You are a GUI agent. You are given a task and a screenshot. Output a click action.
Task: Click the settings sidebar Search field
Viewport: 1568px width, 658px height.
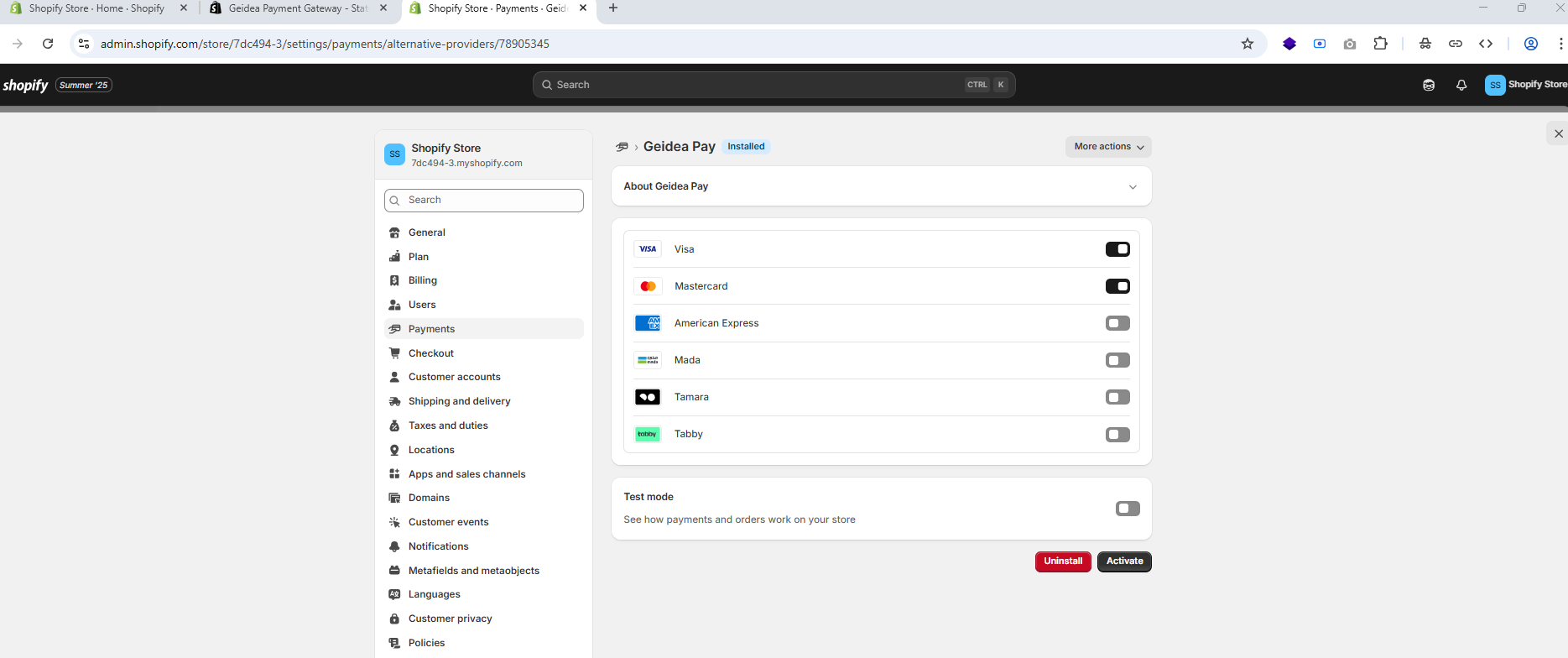pyautogui.click(x=484, y=201)
